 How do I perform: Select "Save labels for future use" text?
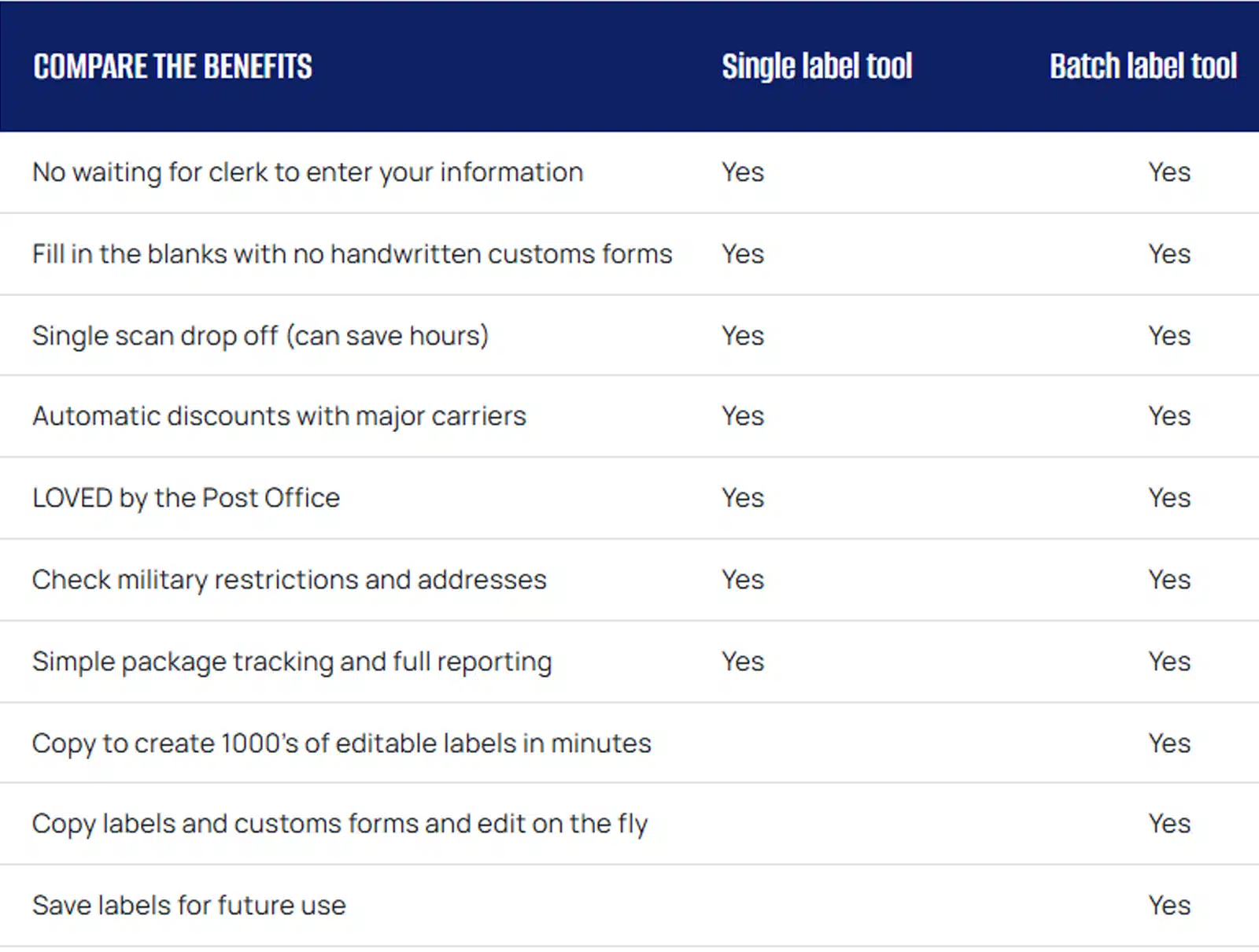pyautogui.click(x=189, y=906)
